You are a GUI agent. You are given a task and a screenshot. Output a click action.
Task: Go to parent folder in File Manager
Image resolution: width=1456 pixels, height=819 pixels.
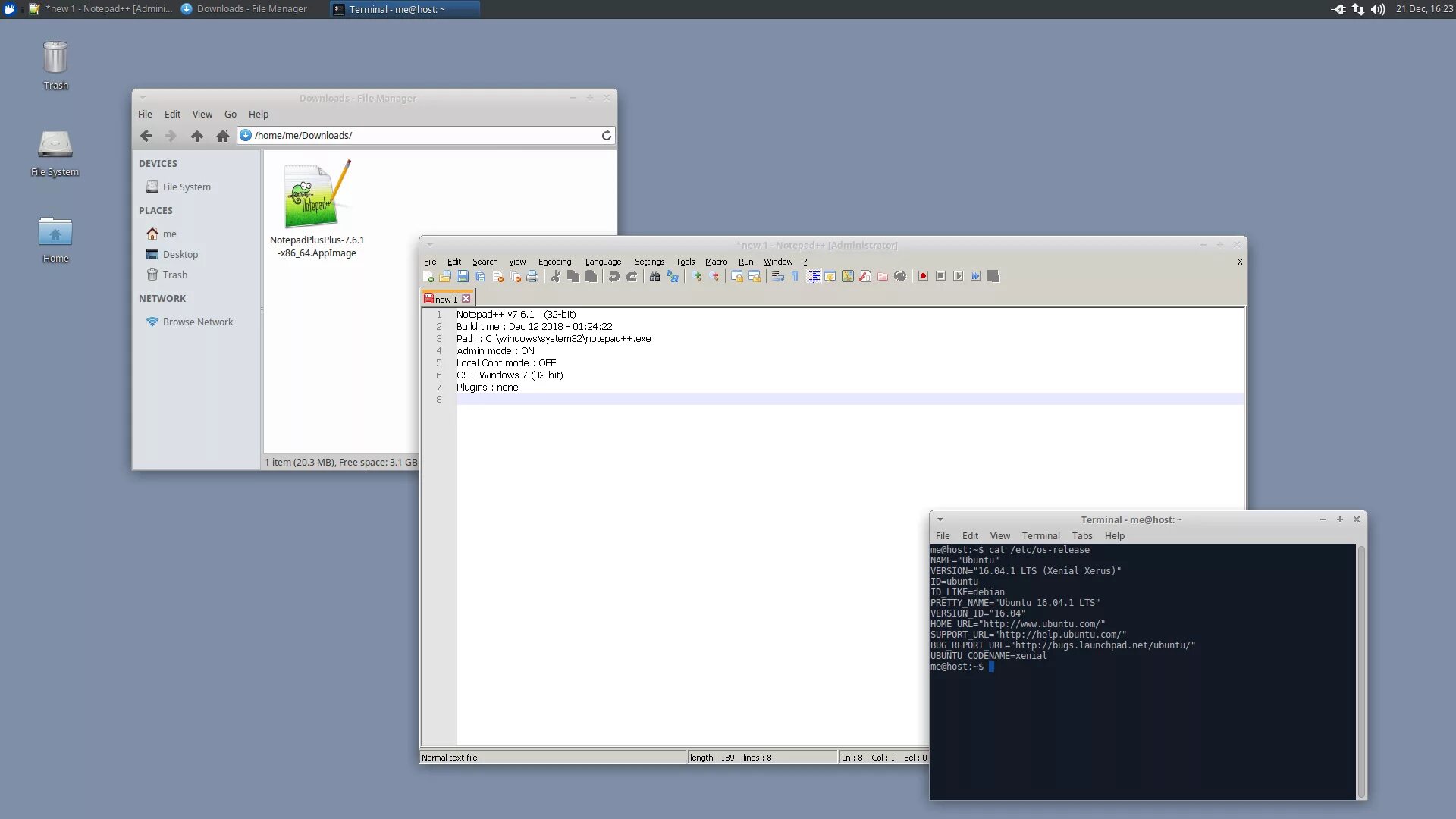tap(197, 136)
